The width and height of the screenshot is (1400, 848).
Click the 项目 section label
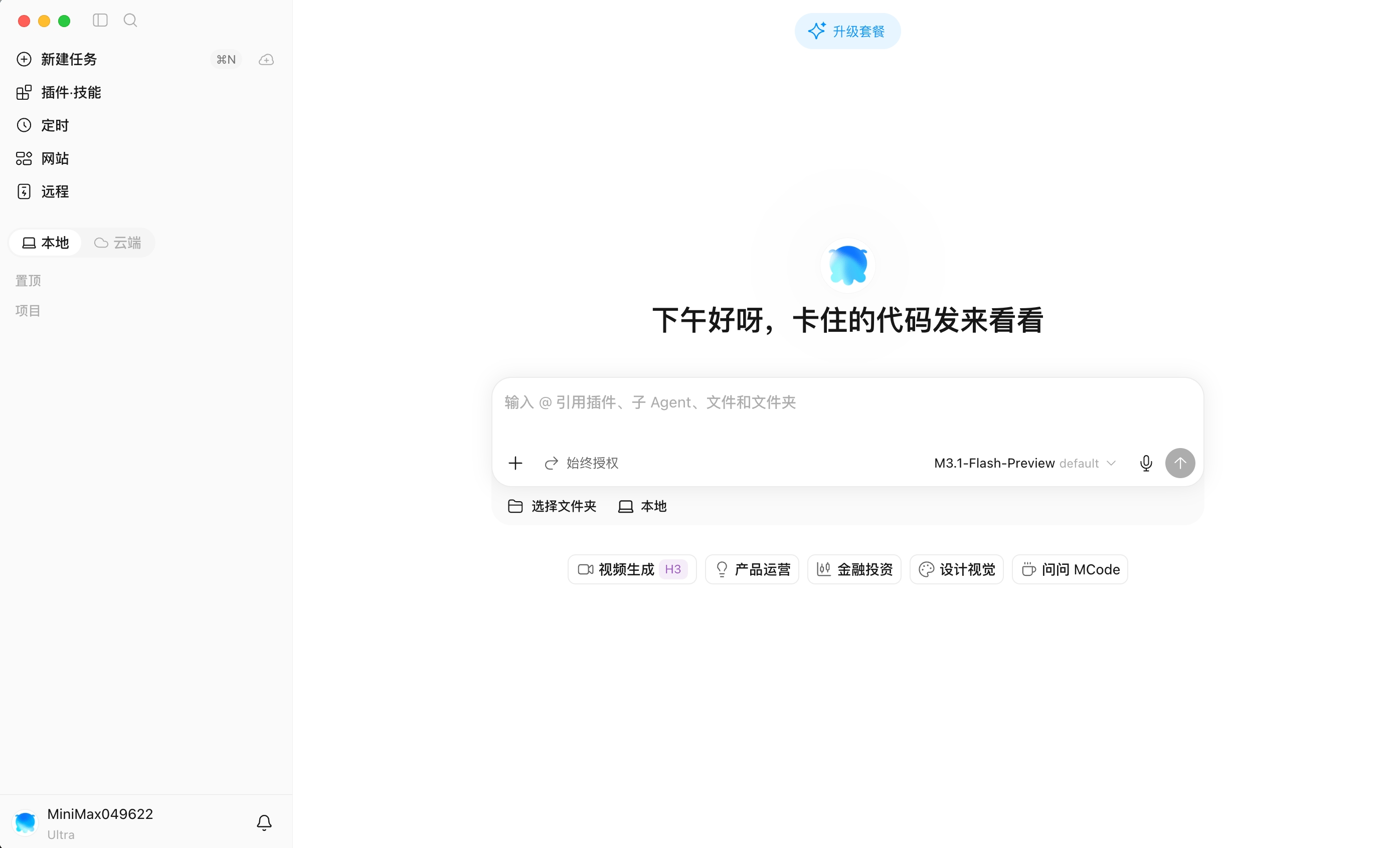coord(28,311)
